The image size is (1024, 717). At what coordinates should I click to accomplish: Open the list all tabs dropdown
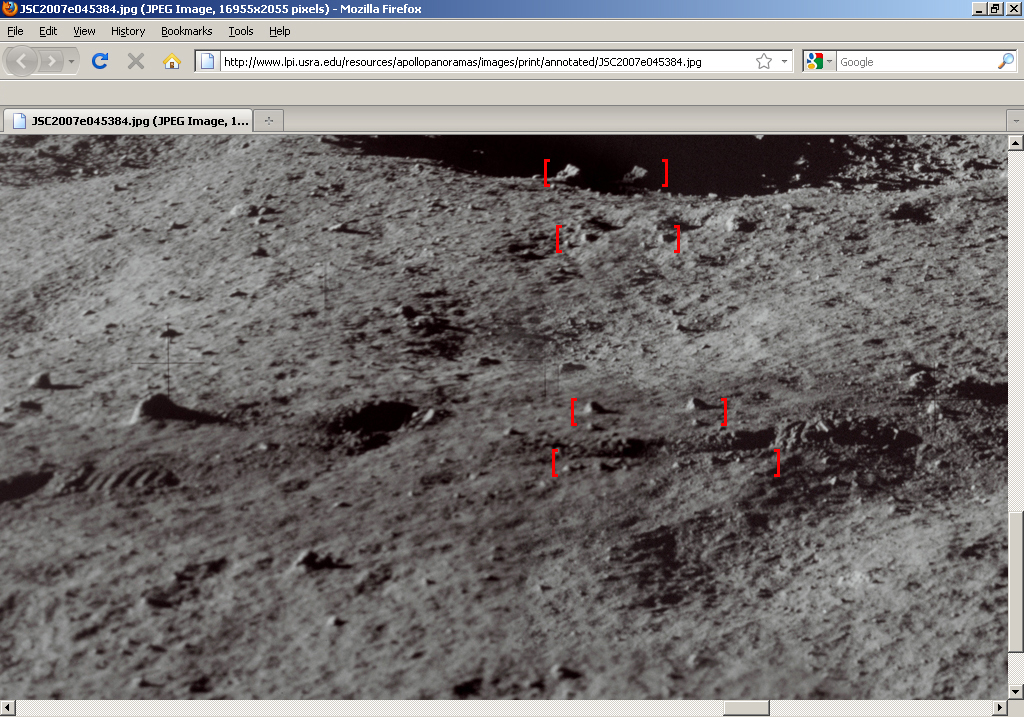(1016, 121)
